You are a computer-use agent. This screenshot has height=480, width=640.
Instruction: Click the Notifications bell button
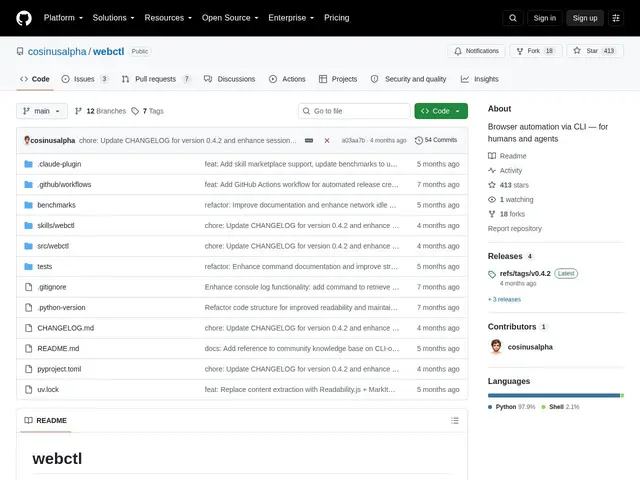pyautogui.click(x=476, y=51)
